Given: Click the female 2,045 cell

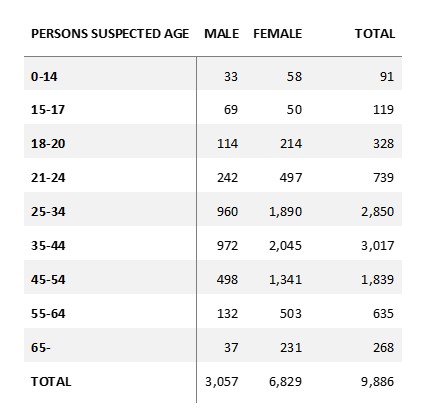Looking at the screenshot, I should pyautogui.click(x=285, y=246).
